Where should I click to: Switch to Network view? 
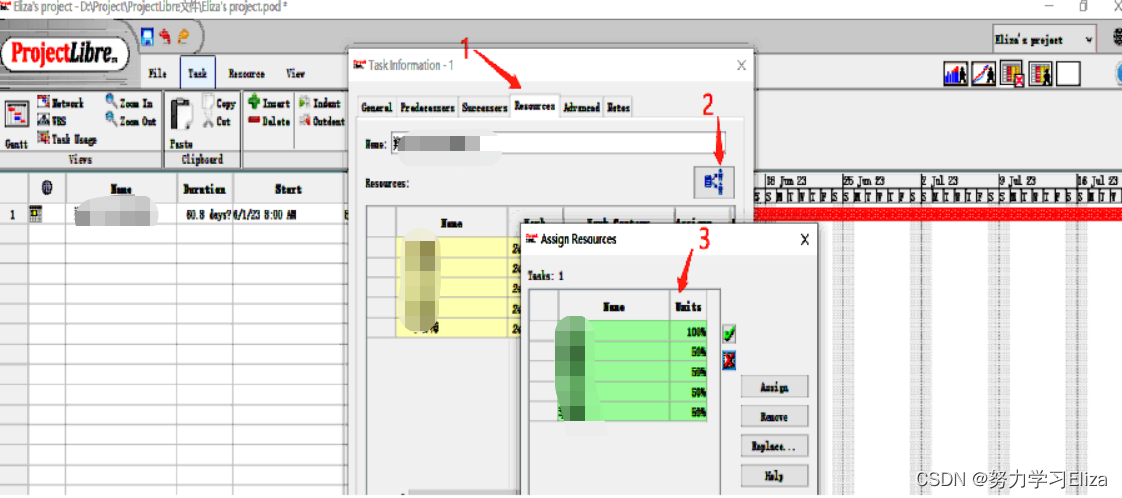tap(60, 103)
